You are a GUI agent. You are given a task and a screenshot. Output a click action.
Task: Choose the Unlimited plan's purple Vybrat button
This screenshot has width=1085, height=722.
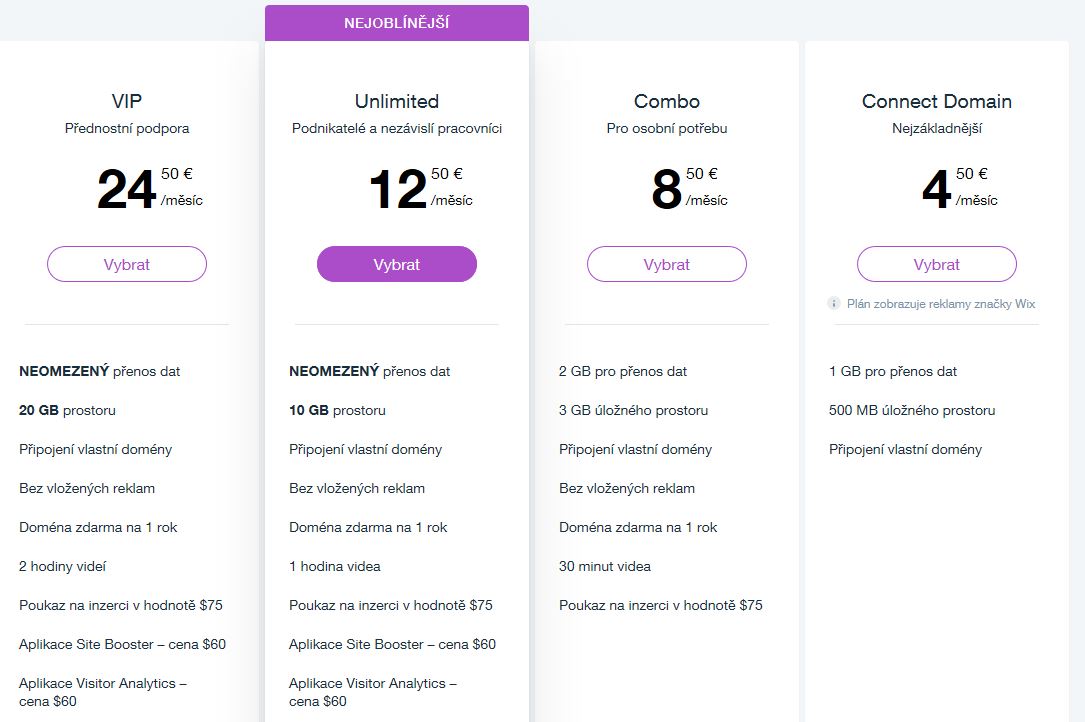coord(397,265)
